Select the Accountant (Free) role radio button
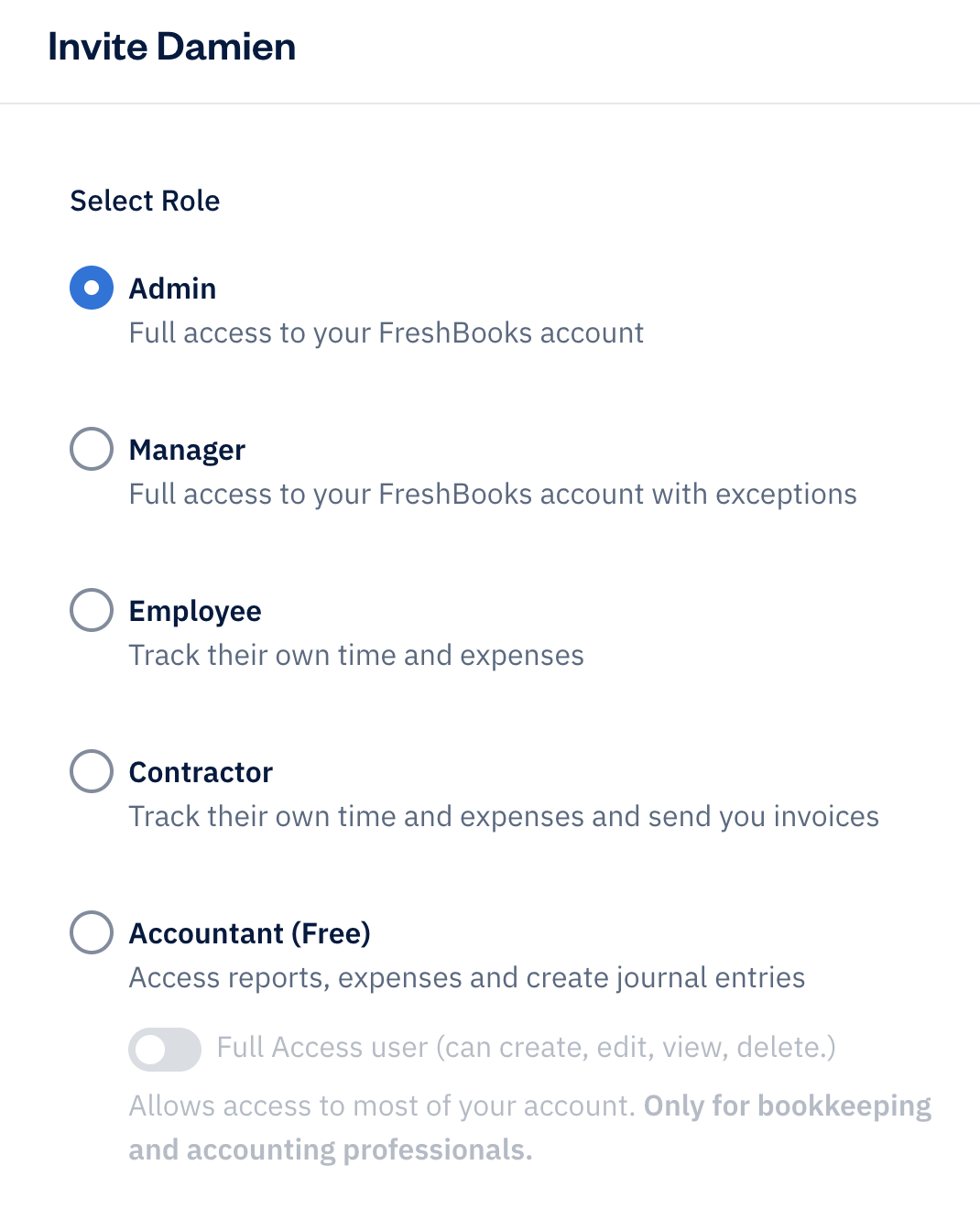Screen dimensions: 980x1209 (x=91, y=932)
